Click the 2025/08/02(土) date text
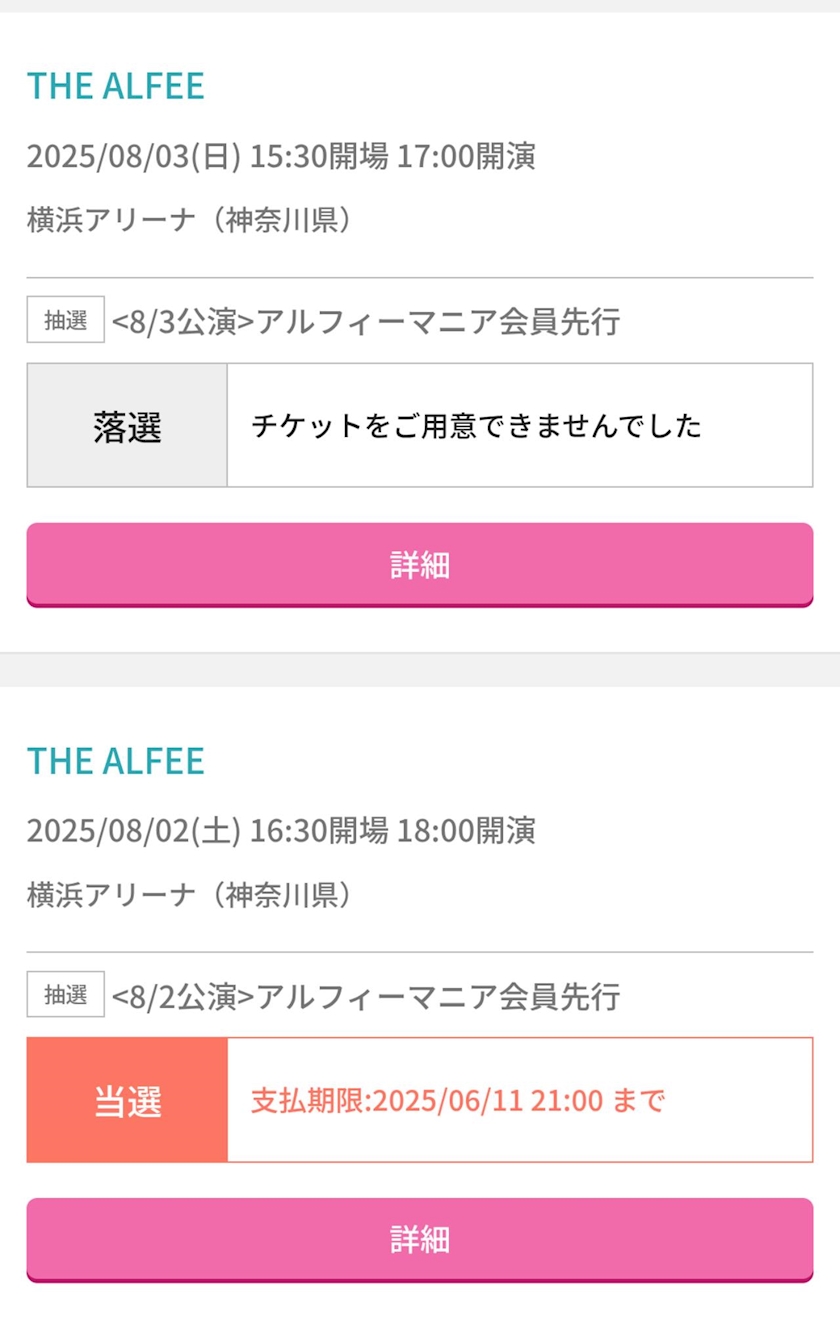This screenshot has height=1320, width=840. pyautogui.click(x=134, y=831)
